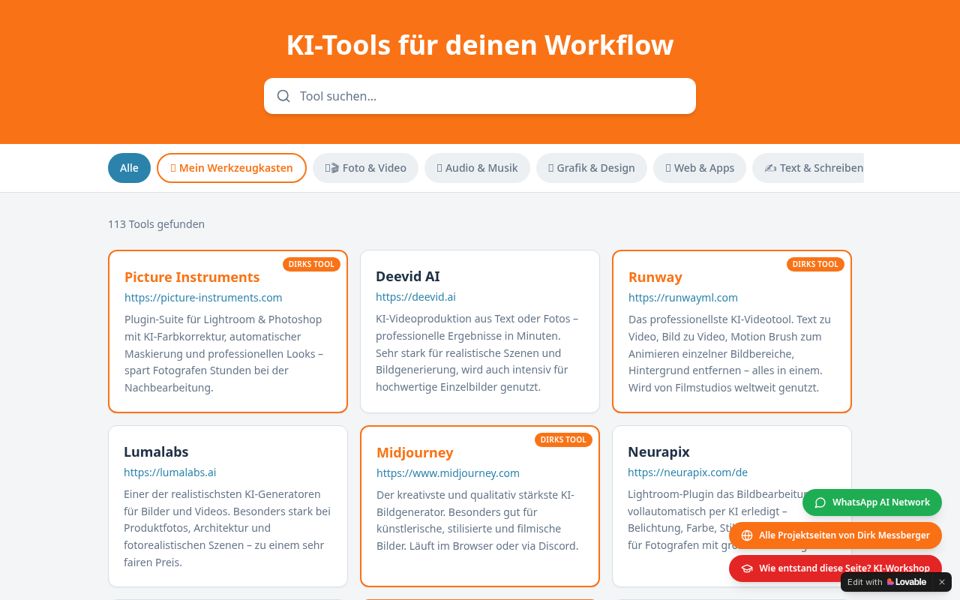This screenshot has height=600, width=960.
Task: Click the Lumalabs card title
Action: [x=156, y=452]
